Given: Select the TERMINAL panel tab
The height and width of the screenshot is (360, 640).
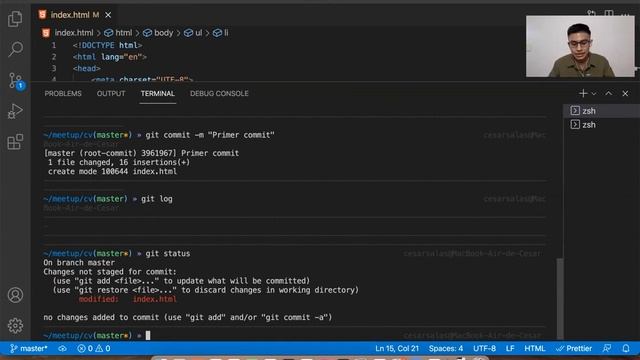Looking at the screenshot, I should click(158, 93).
